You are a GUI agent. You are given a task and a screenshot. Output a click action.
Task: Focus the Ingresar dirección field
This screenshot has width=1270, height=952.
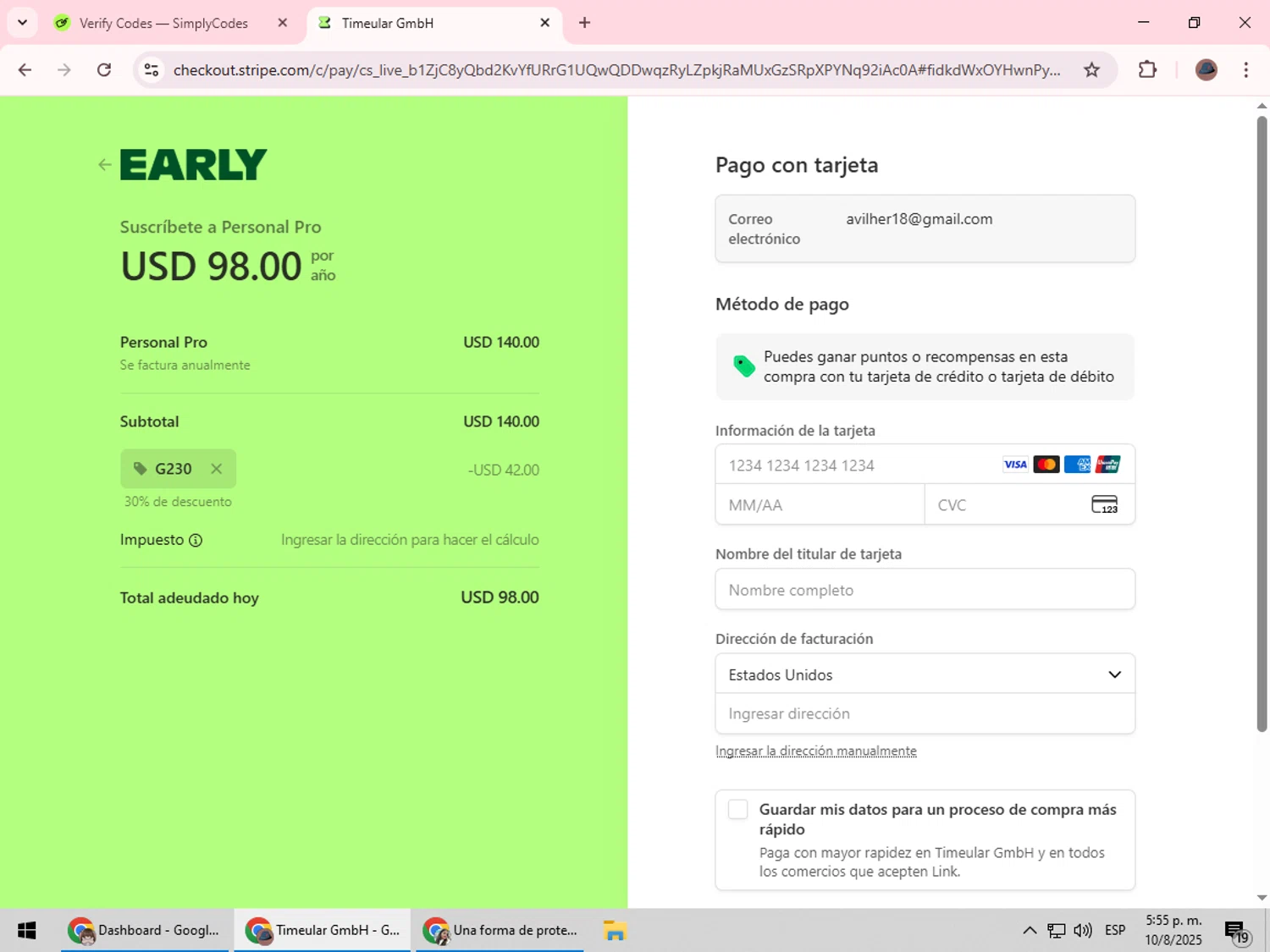tap(925, 714)
